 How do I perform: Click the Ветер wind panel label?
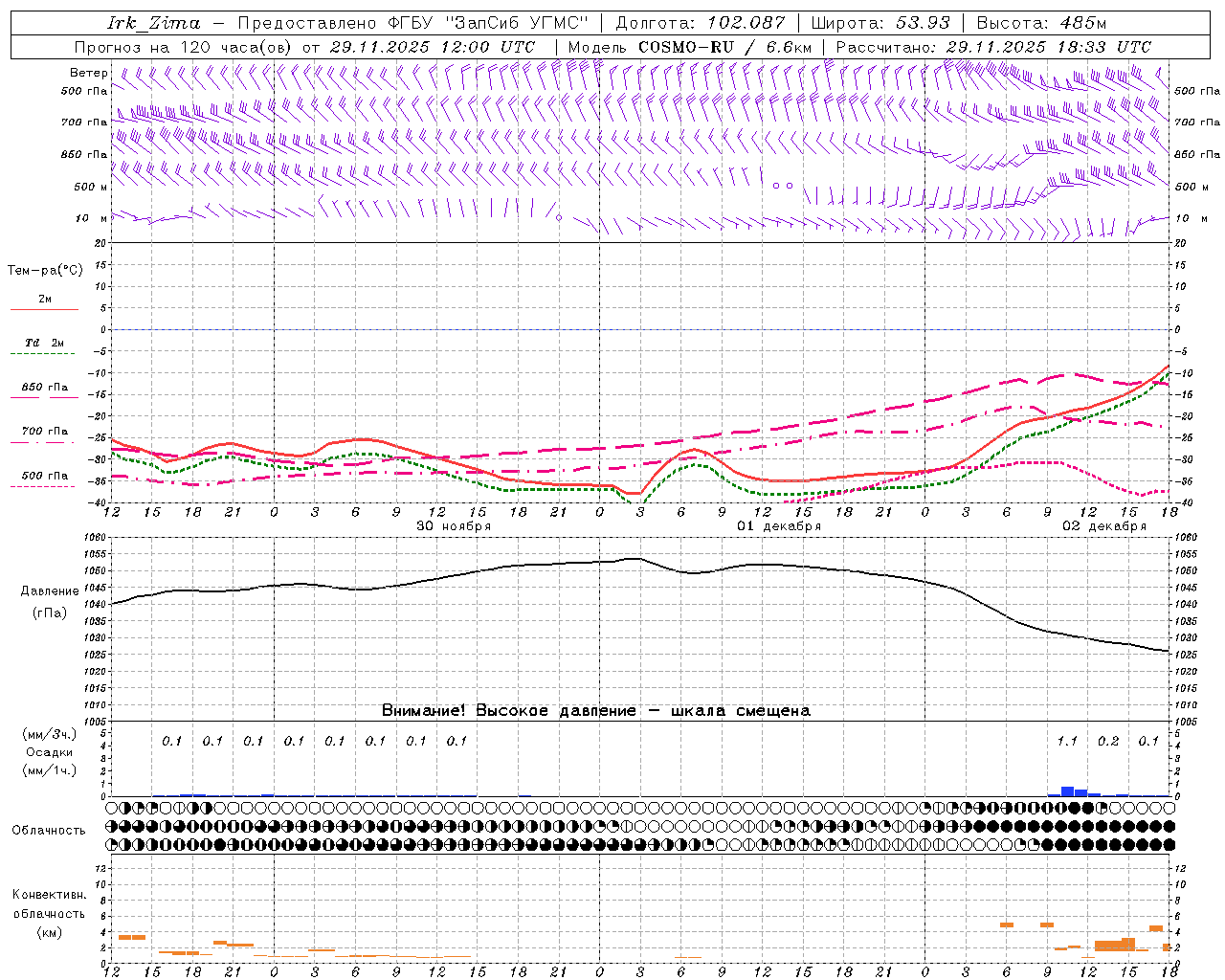89,73
